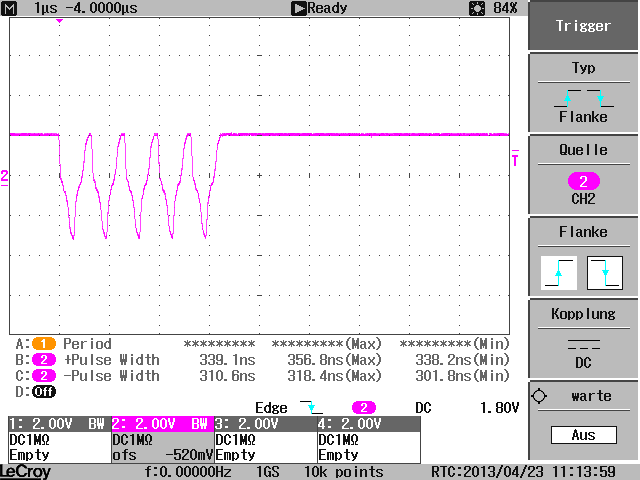640x480 pixels.
Task: Click the RTC date and time readout
Action: coord(523,472)
